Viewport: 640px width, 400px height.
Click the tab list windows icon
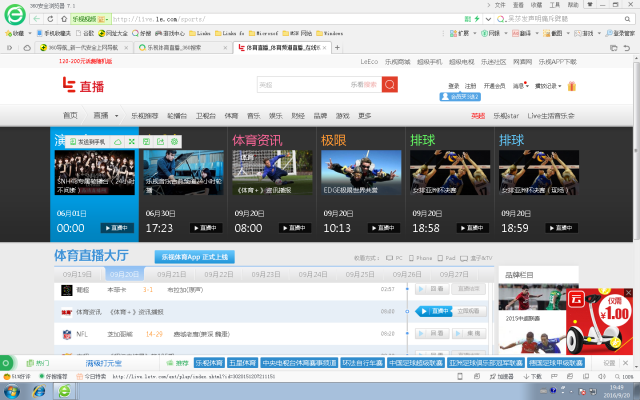(613, 48)
